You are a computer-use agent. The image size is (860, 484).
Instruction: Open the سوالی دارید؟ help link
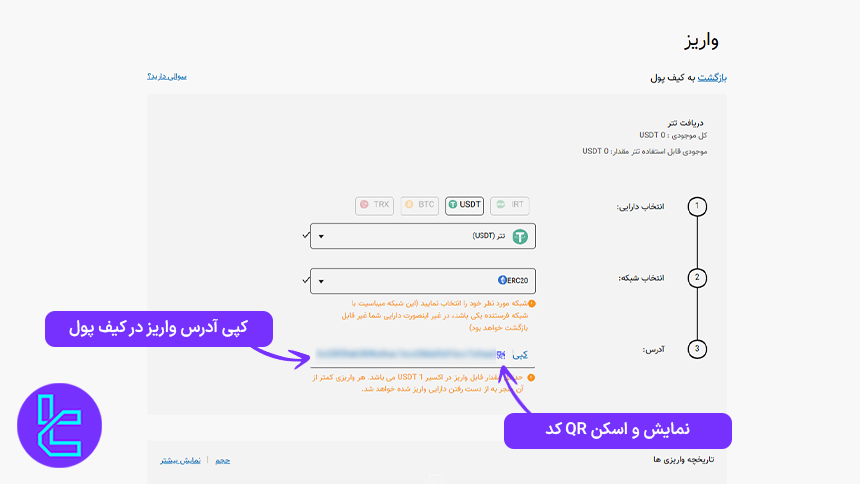point(167,77)
